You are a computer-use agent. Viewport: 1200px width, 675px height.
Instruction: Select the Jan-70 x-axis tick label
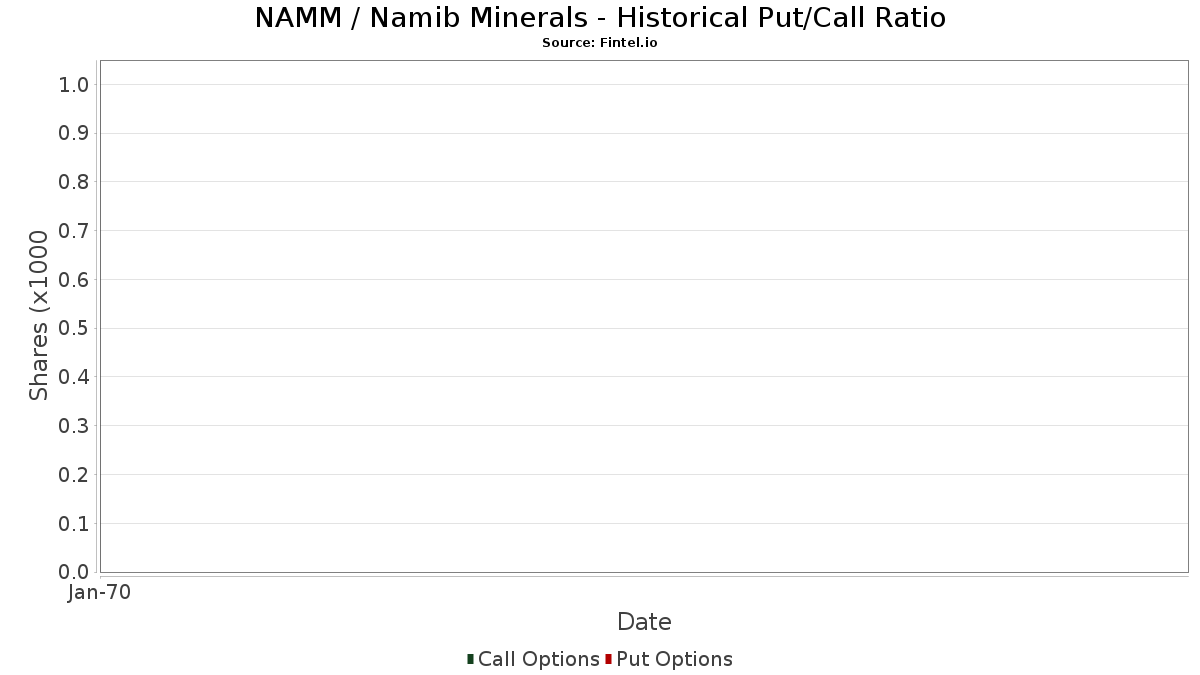(99, 593)
